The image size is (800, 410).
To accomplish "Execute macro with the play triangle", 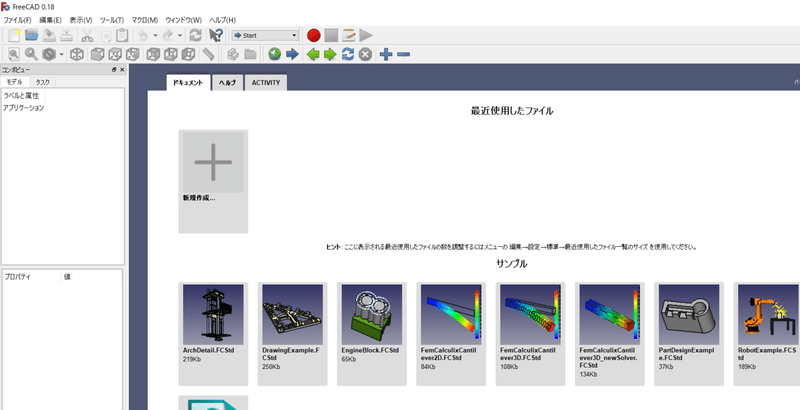I will pos(366,35).
